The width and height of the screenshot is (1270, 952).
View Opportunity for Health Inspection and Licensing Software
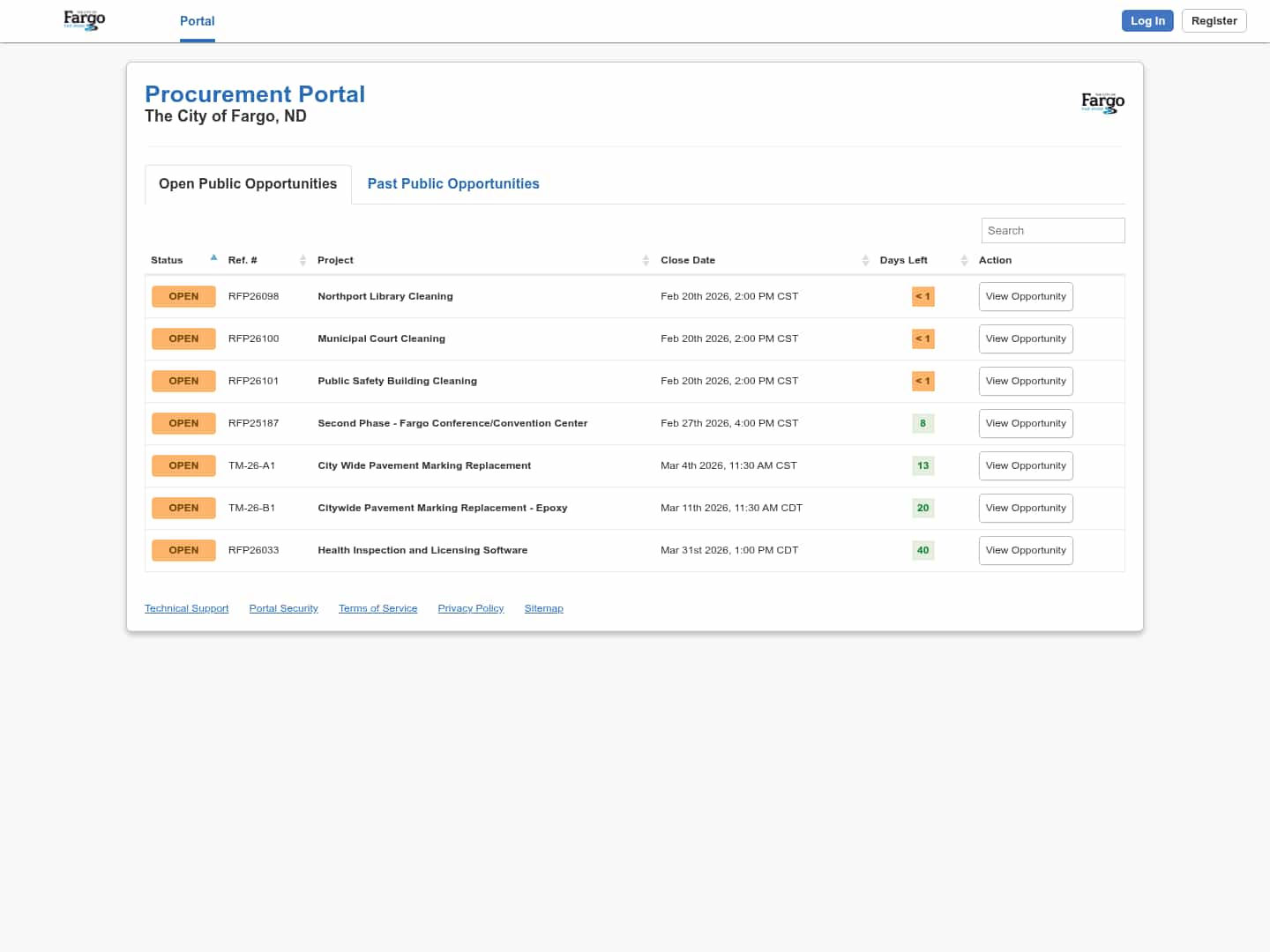click(1026, 550)
